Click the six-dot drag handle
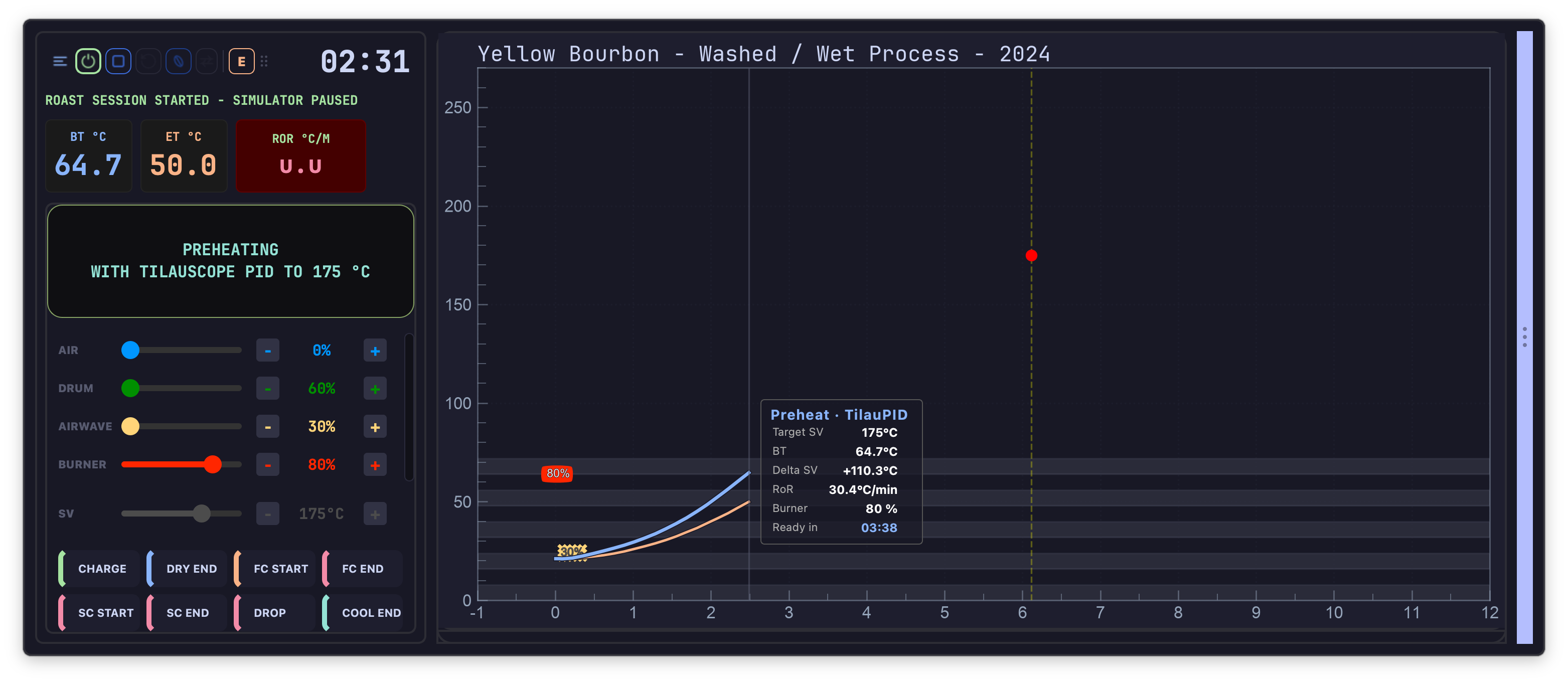Viewport: 1568px width, 683px height. click(264, 62)
